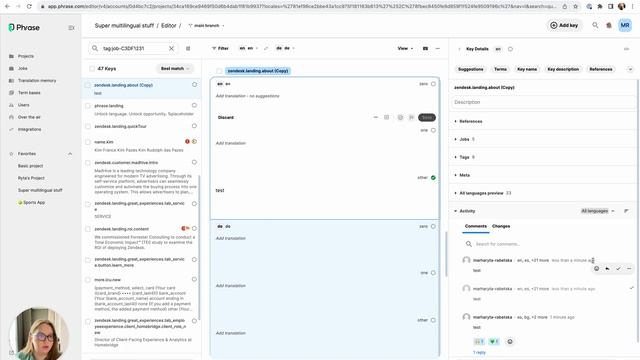
Task: Open Super multilingual stuff breadcrumb
Action: [x=124, y=25]
